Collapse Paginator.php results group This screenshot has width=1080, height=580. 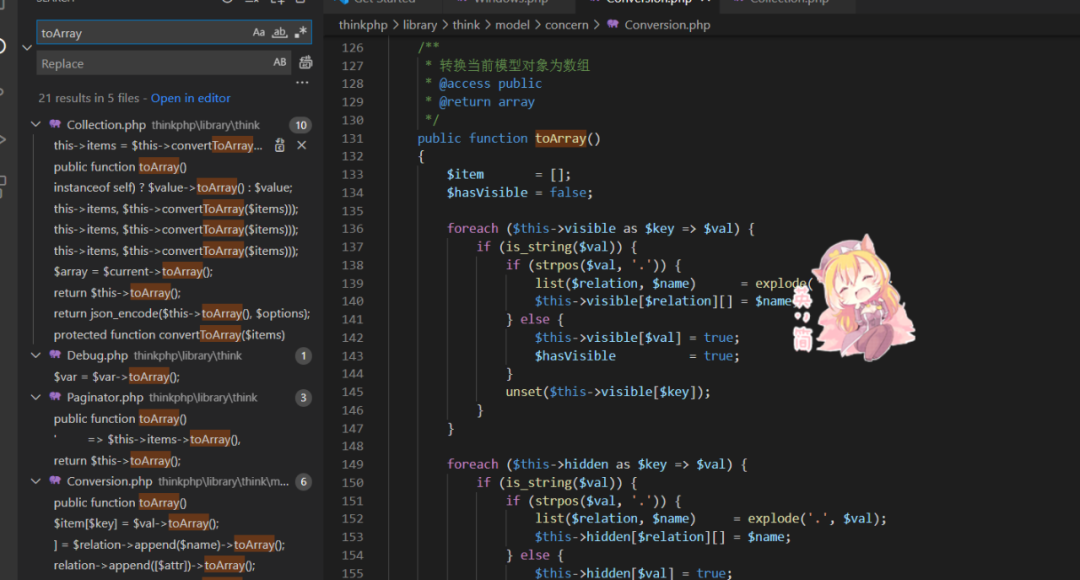(x=36, y=397)
